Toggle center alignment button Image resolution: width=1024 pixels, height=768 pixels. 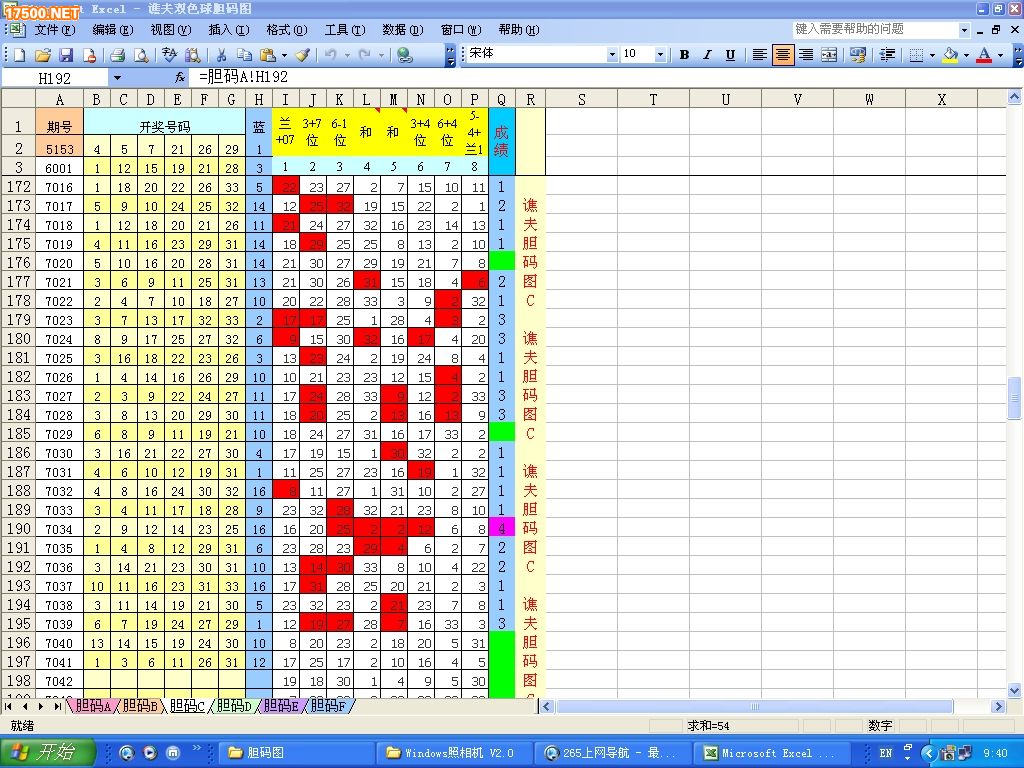(x=782, y=55)
